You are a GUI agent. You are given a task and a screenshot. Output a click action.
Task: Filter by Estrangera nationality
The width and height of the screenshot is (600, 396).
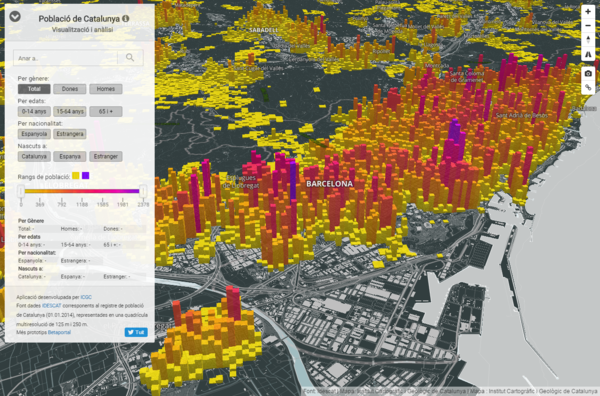tap(70, 134)
